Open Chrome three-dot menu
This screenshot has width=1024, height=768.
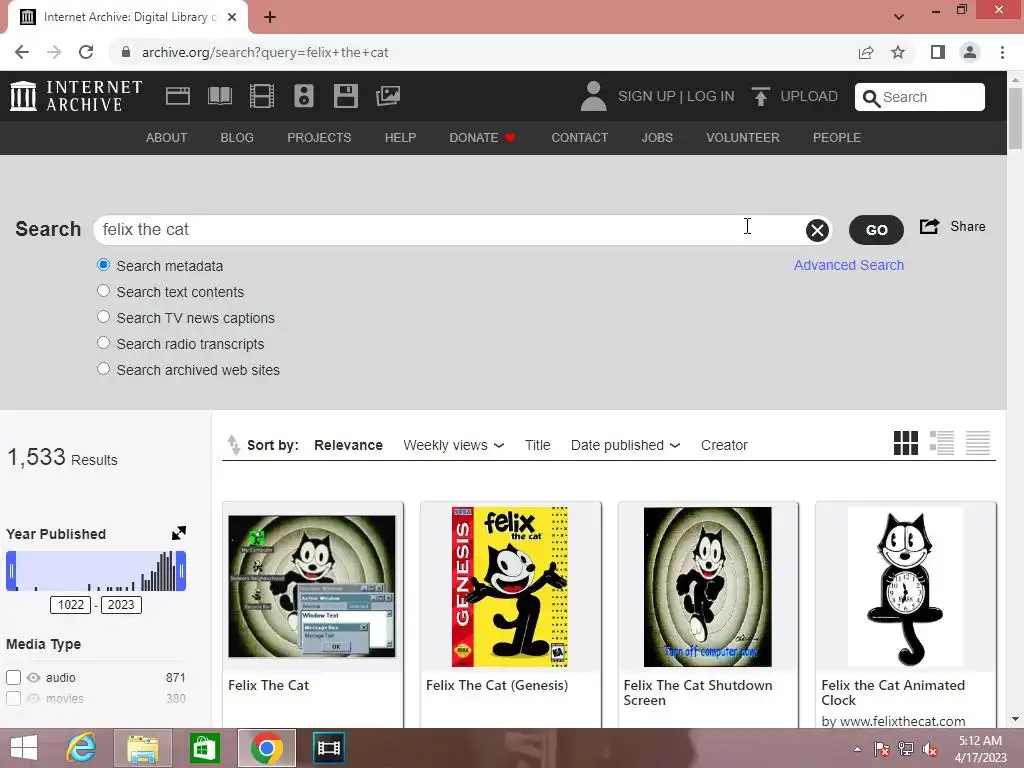(1002, 52)
